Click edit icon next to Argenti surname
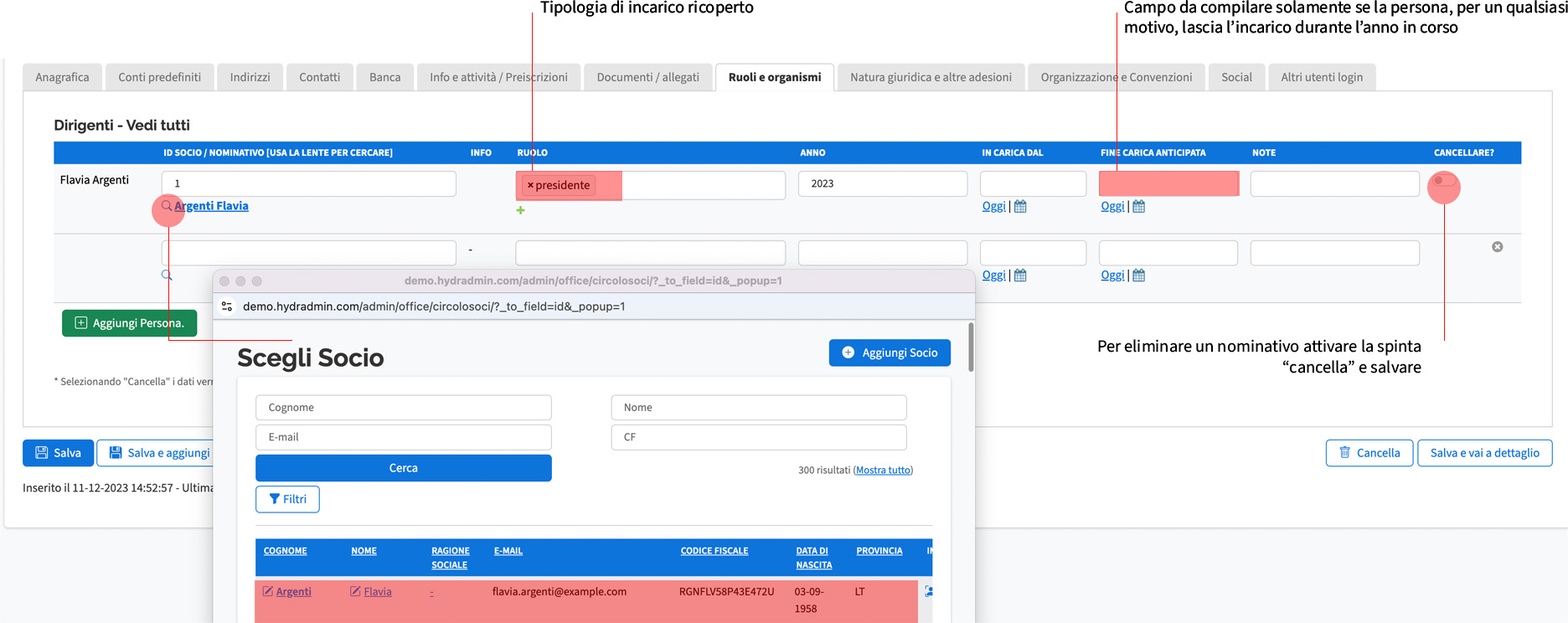The height and width of the screenshot is (623, 1568). [x=268, y=591]
